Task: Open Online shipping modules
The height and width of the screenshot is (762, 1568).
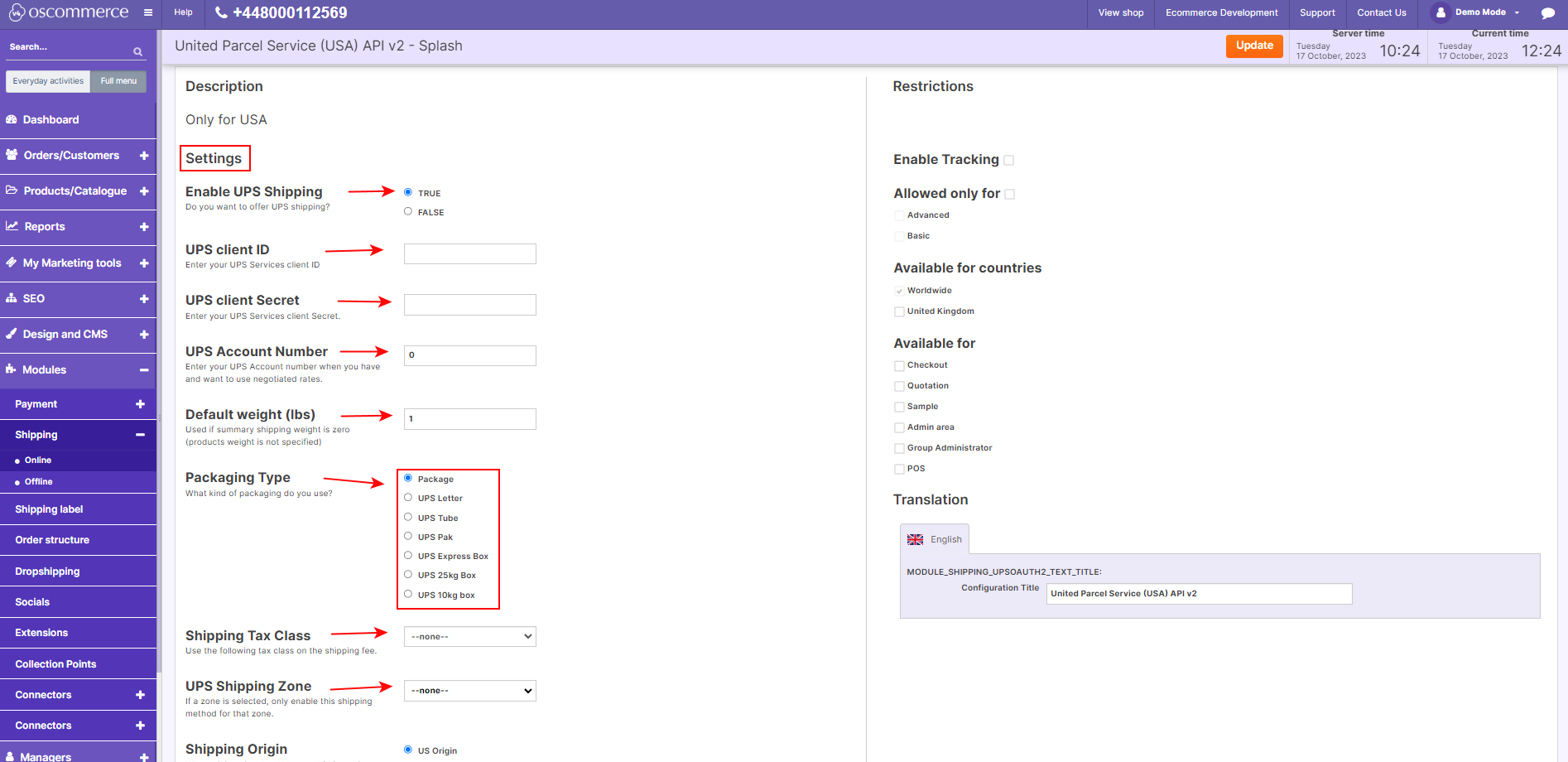Action: 38,461
